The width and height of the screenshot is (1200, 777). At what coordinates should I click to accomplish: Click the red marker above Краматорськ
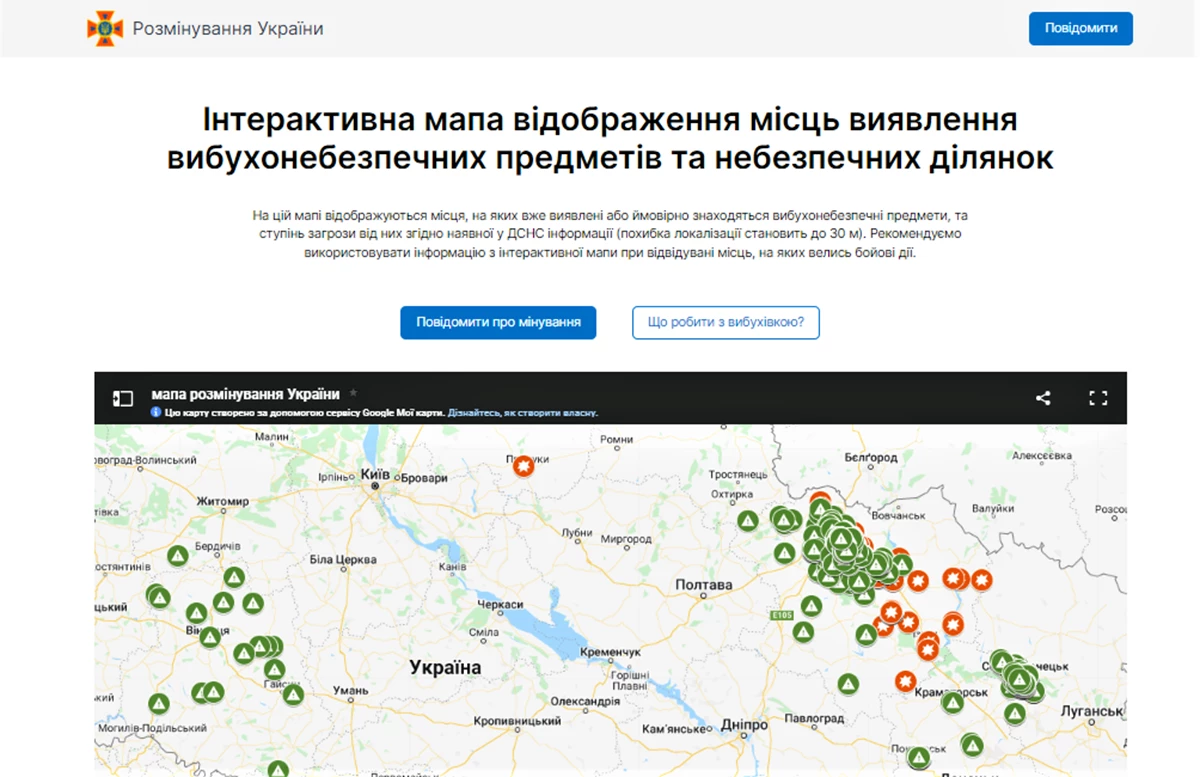click(905, 681)
